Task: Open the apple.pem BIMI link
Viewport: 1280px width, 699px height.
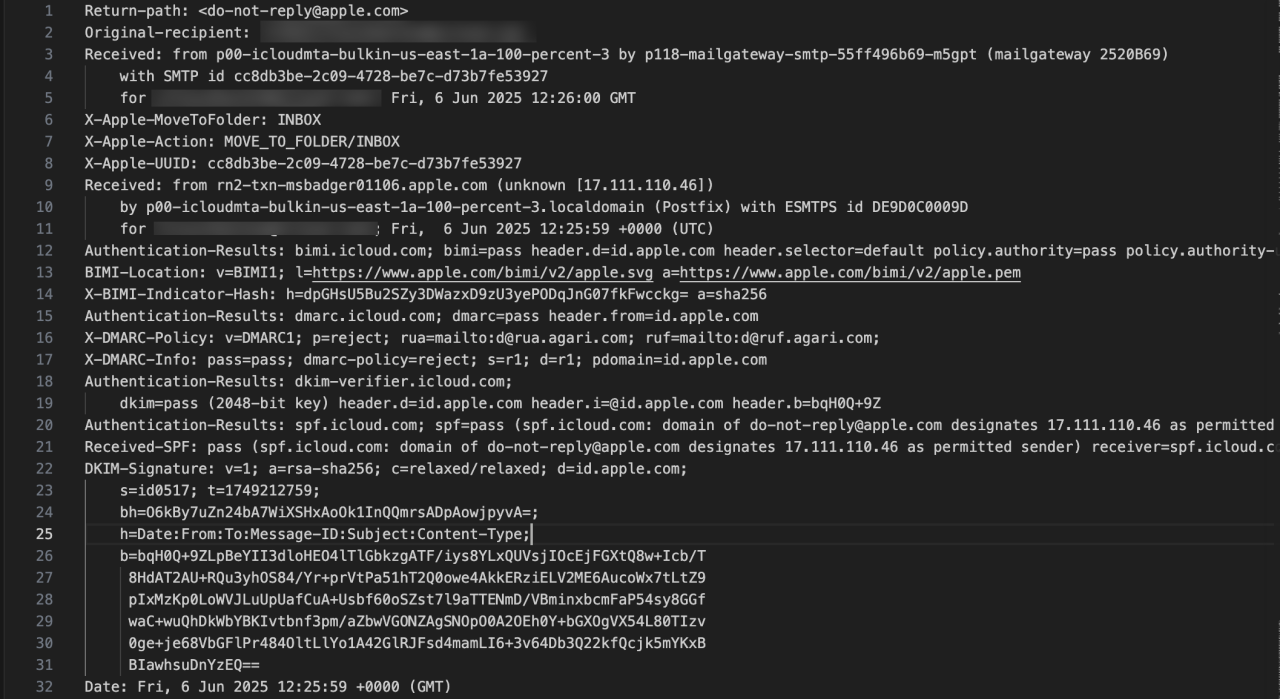Action: point(849,273)
